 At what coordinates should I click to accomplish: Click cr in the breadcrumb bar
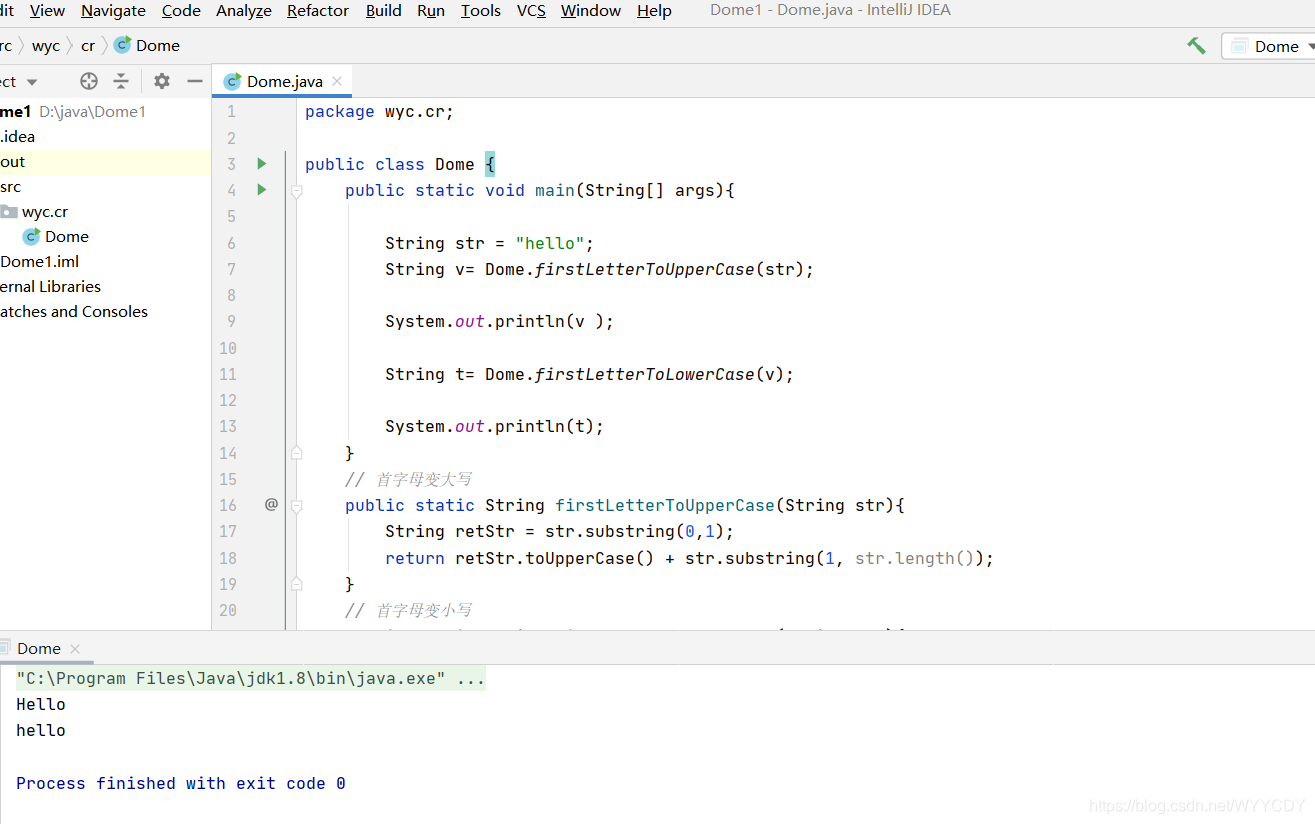pyautogui.click(x=88, y=46)
